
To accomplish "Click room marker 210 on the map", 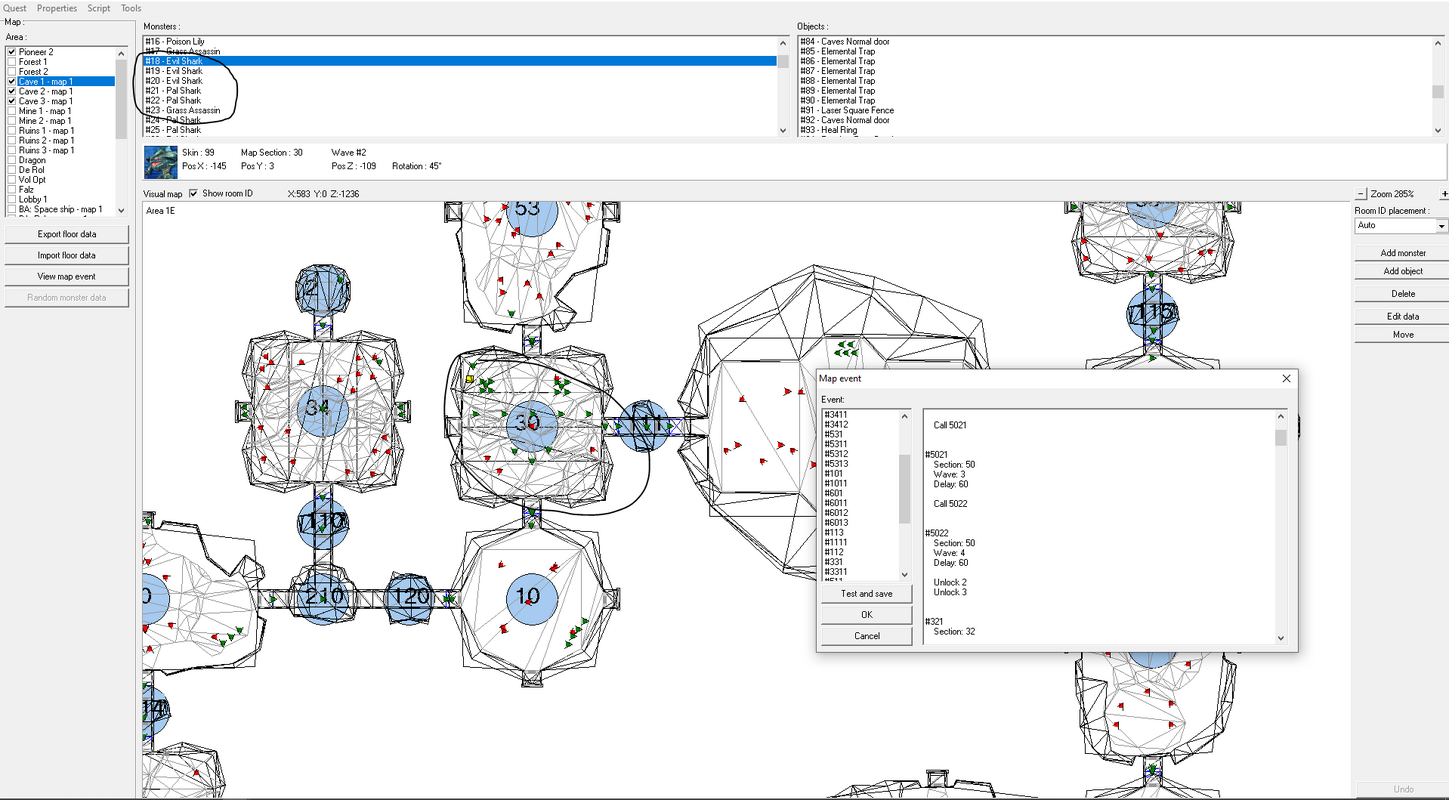I will [x=324, y=597].
